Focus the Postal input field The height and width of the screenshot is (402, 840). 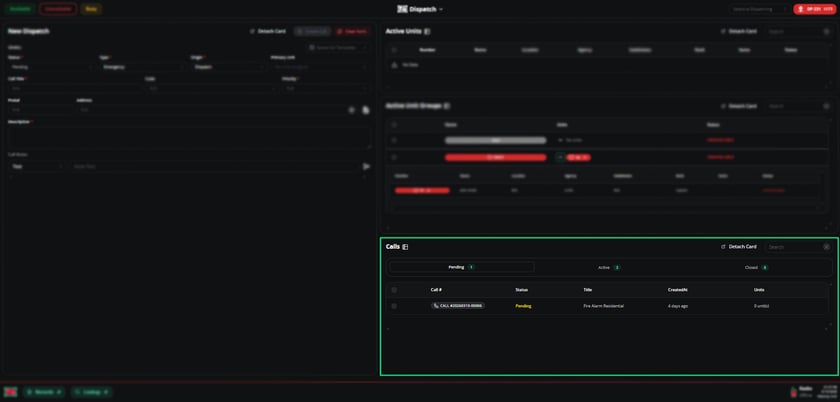pyautogui.click(x=39, y=110)
